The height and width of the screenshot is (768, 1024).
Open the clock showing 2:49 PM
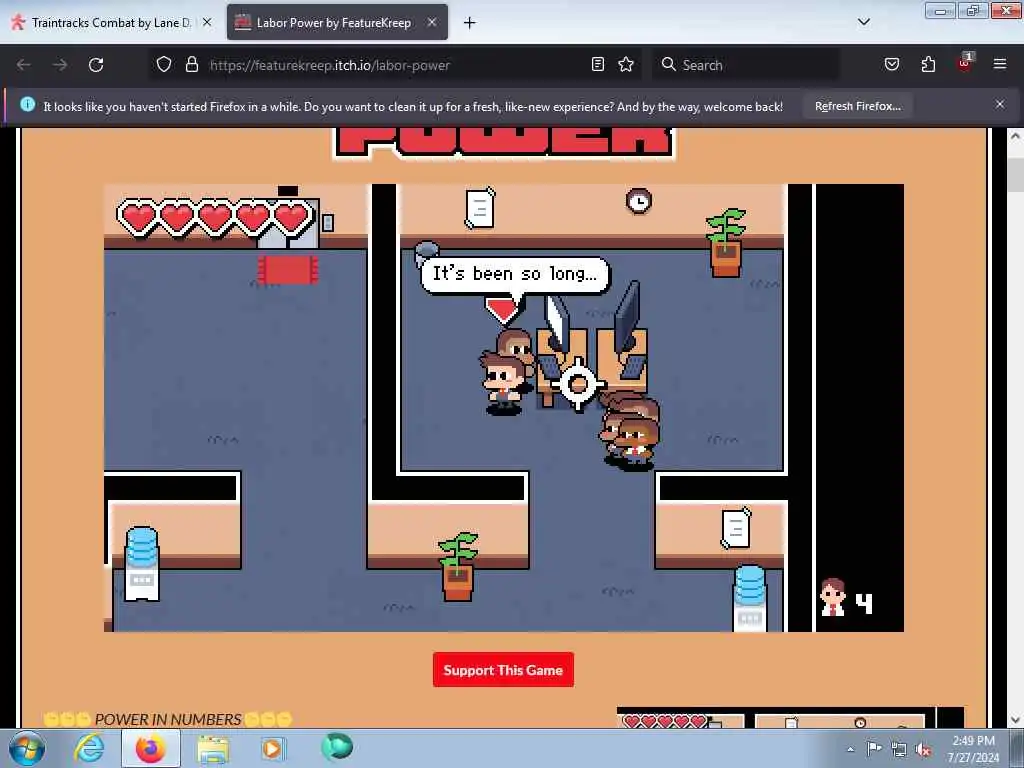point(973,749)
